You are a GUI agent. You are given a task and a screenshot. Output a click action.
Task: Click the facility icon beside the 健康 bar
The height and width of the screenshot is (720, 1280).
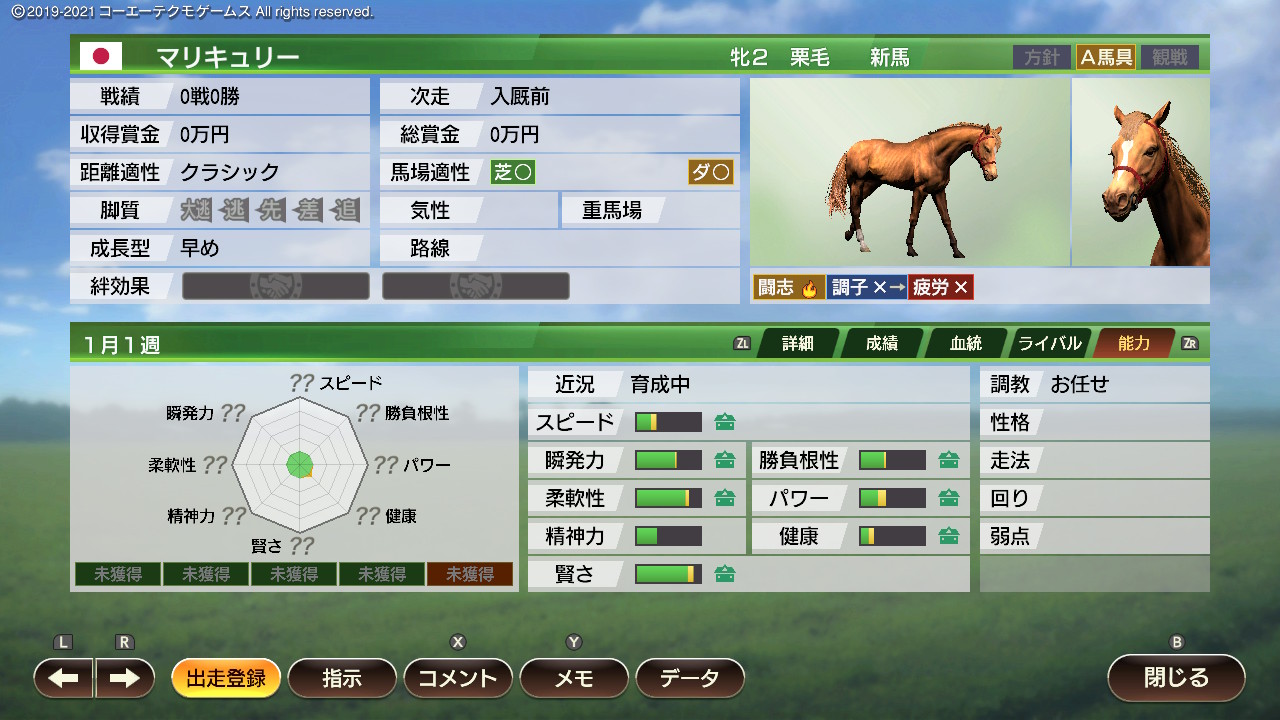tap(949, 536)
